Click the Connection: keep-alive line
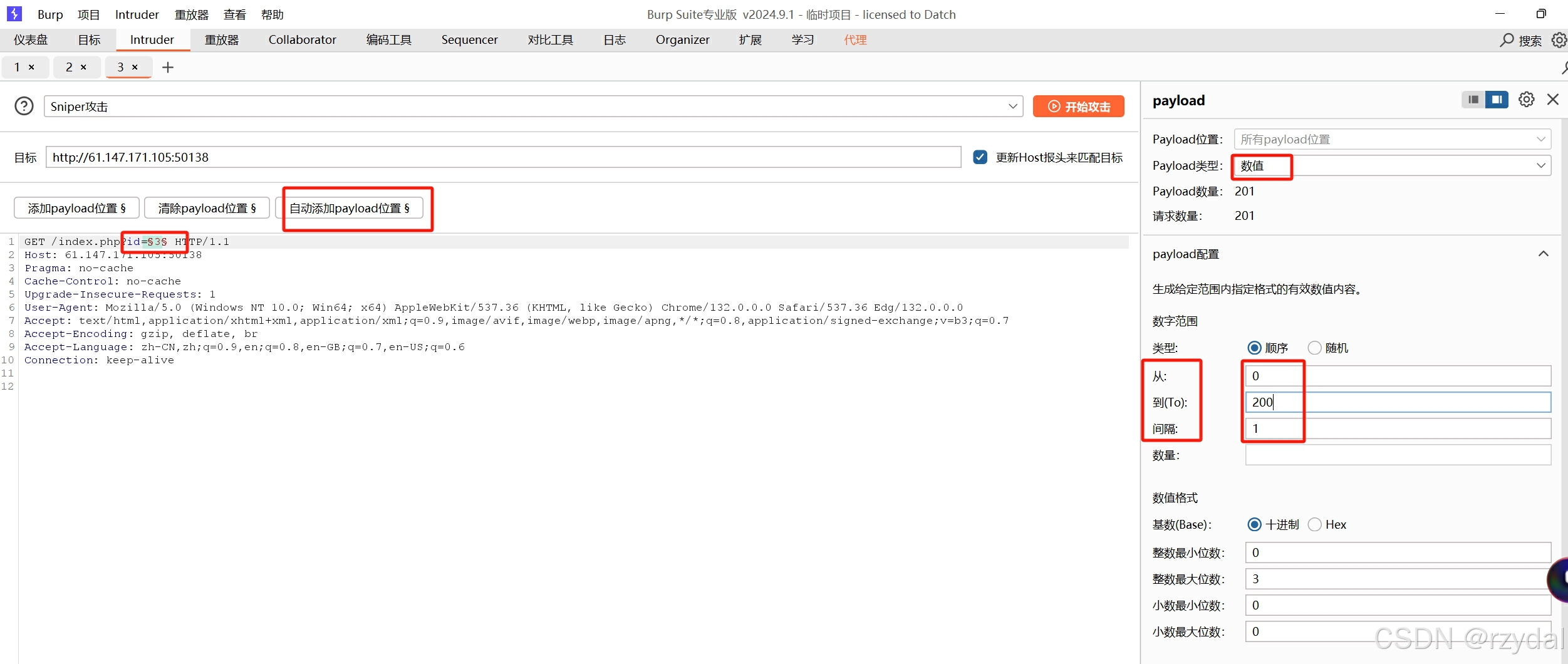 tap(99, 360)
